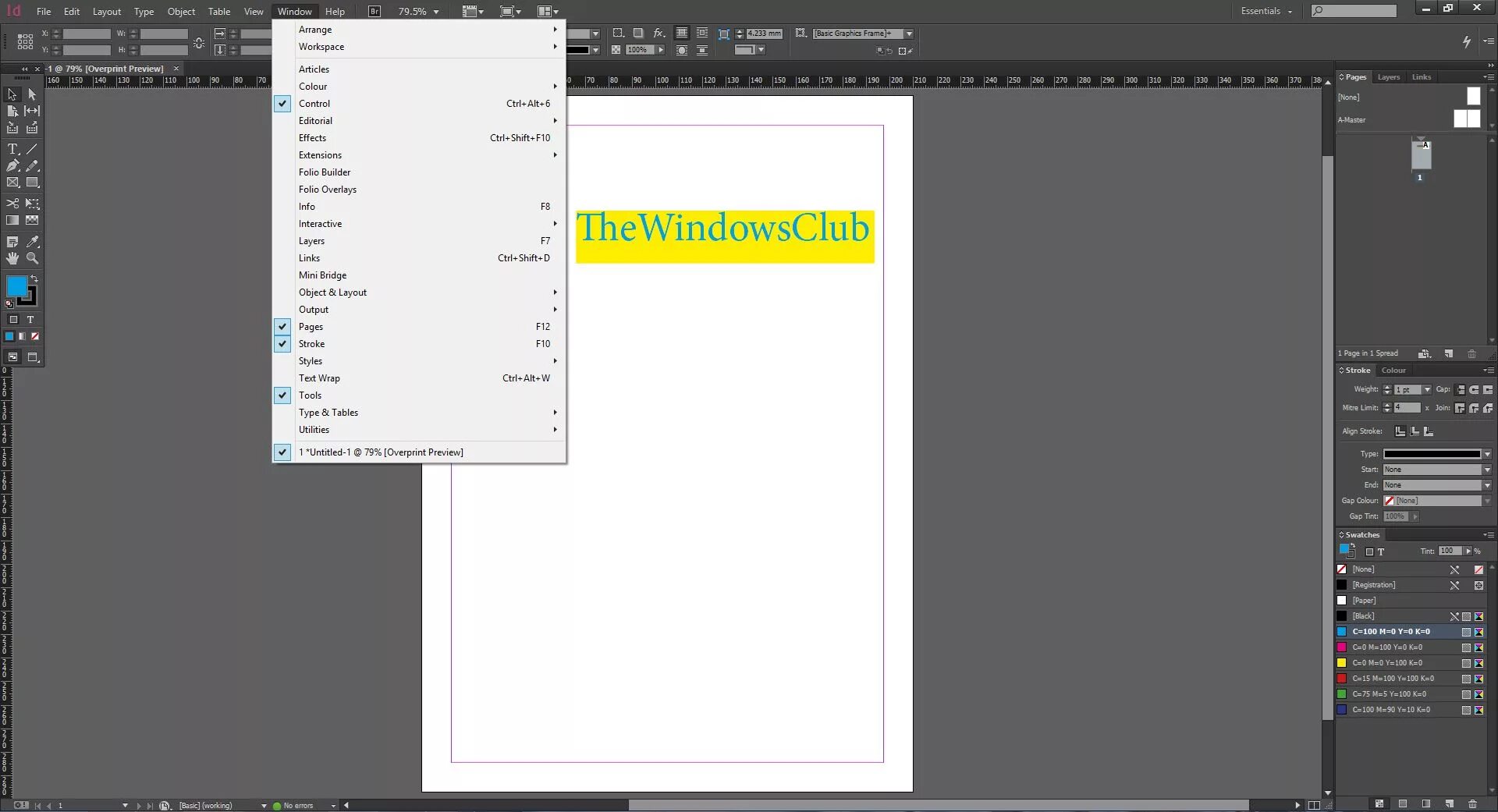This screenshot has width=1498, height=812.
Task: Open the Layout menu in menu bar
Action: (107, 12)
